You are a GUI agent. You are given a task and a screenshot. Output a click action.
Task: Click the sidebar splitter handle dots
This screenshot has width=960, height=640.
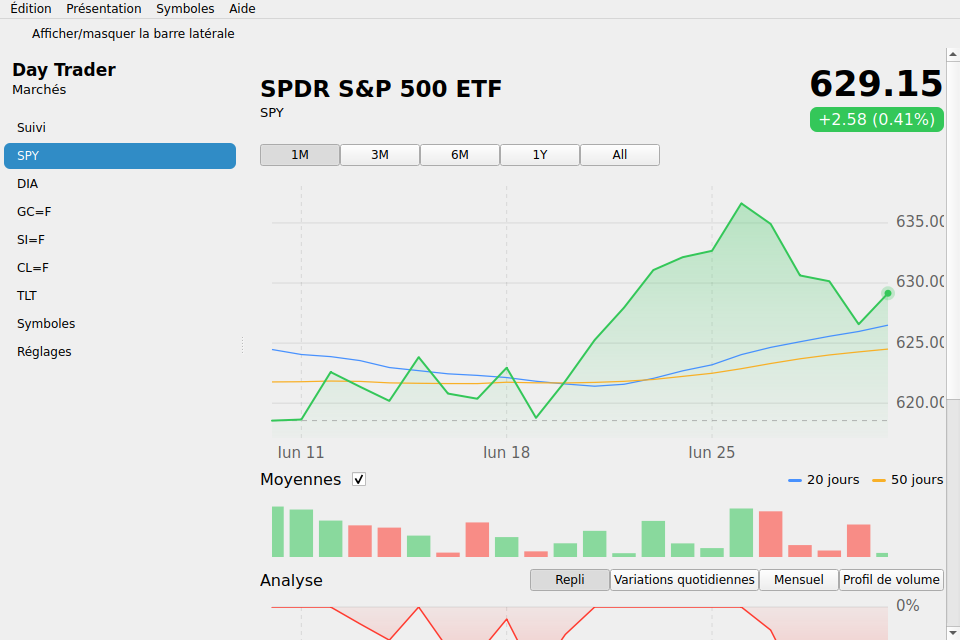tap(242, 345)
